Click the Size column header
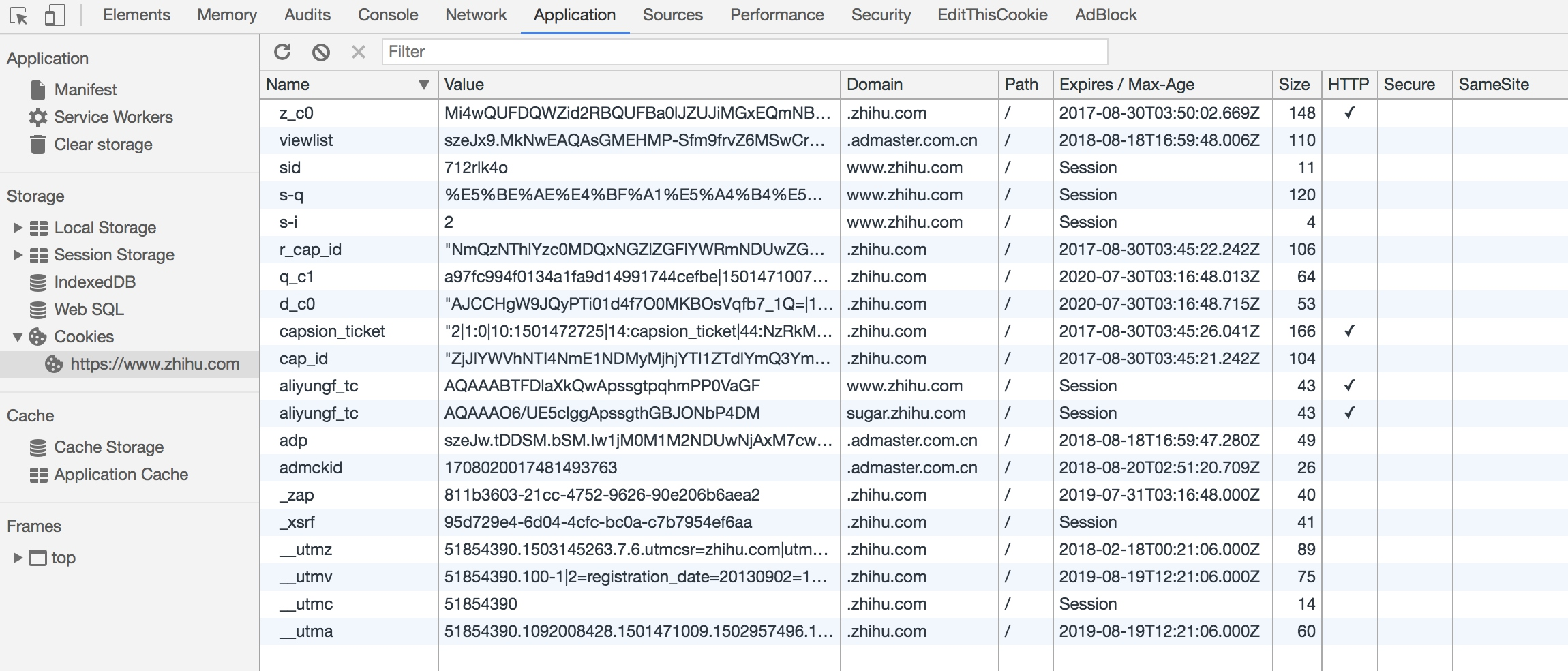Screen dimensions: 1568x671 (x=1297, y=85)
